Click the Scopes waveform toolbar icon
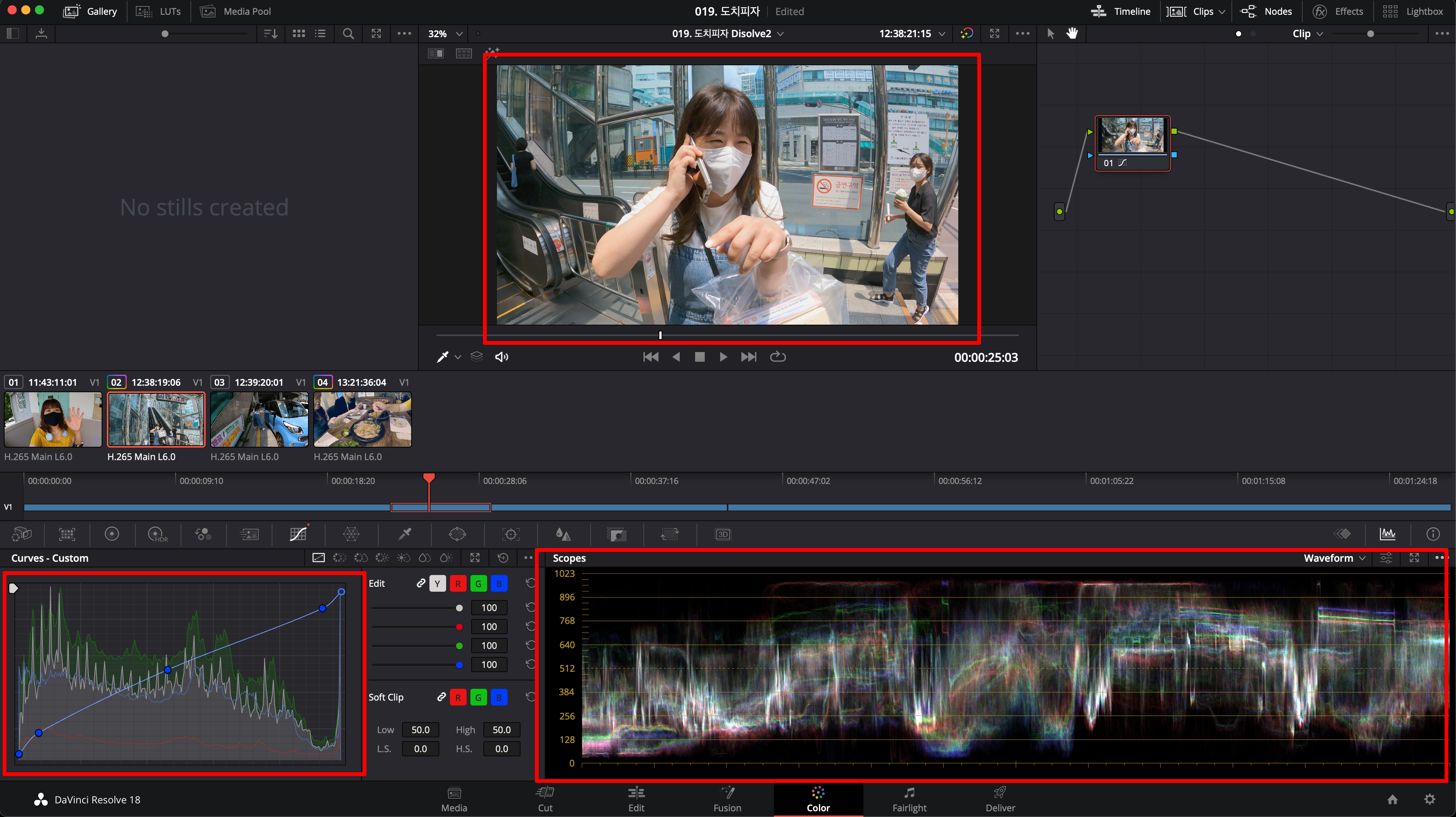Viewport: 1456px width, 817px height. [1387, 534]
